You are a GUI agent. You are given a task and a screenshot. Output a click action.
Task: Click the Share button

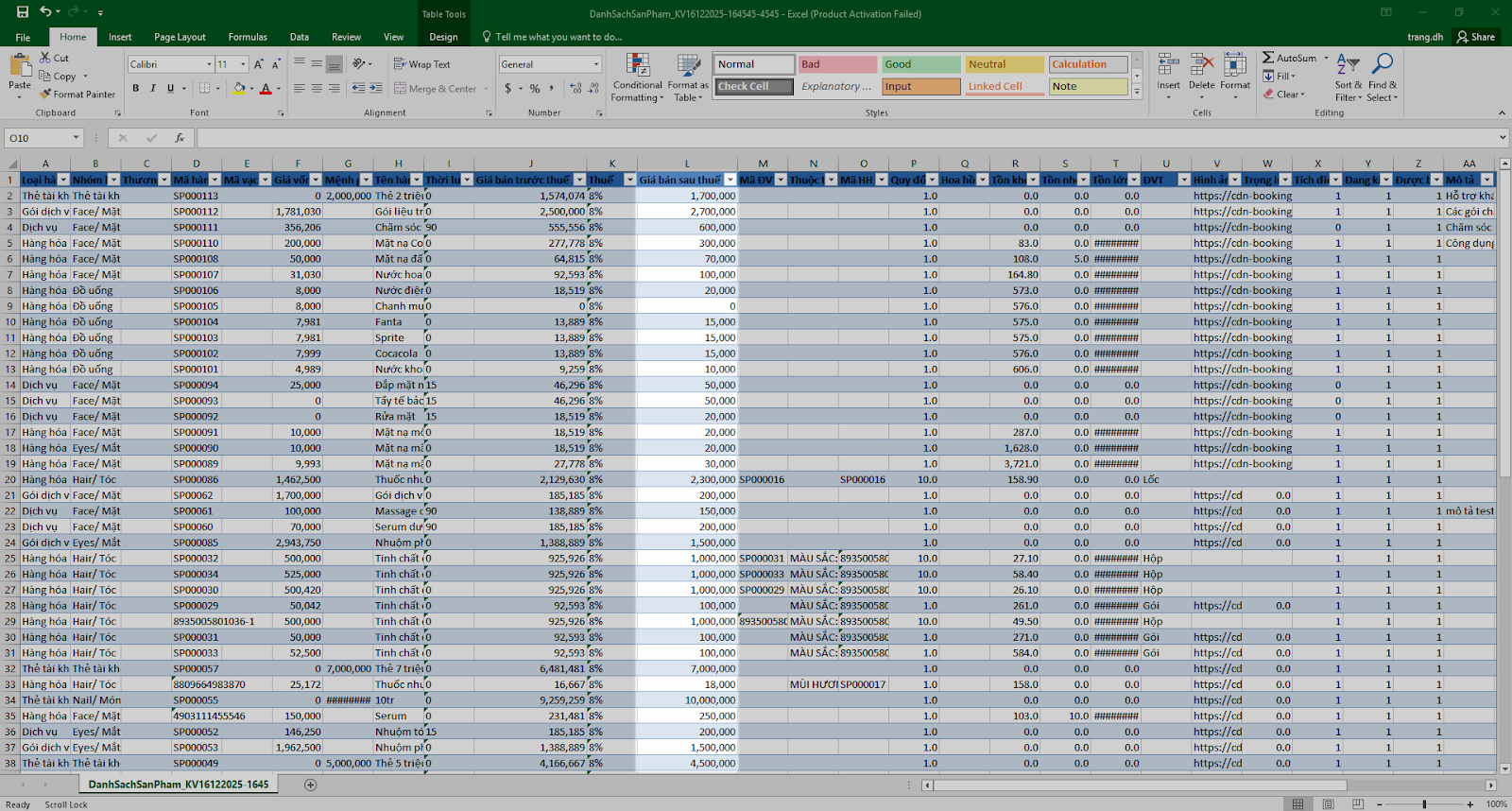point(1476,37)
